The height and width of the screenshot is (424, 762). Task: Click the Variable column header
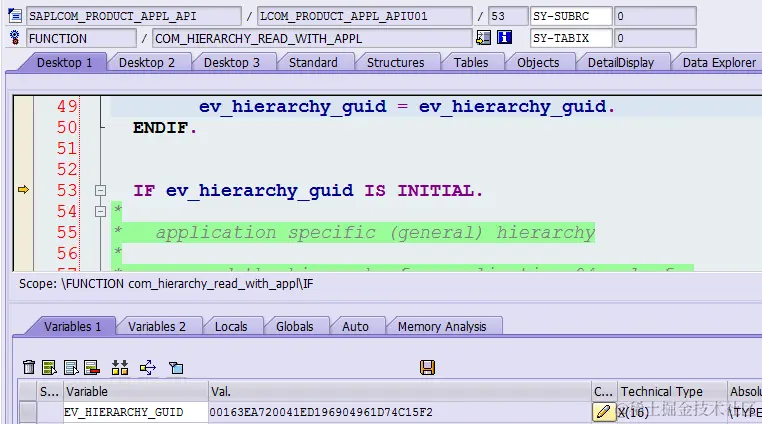pos(136,391)
